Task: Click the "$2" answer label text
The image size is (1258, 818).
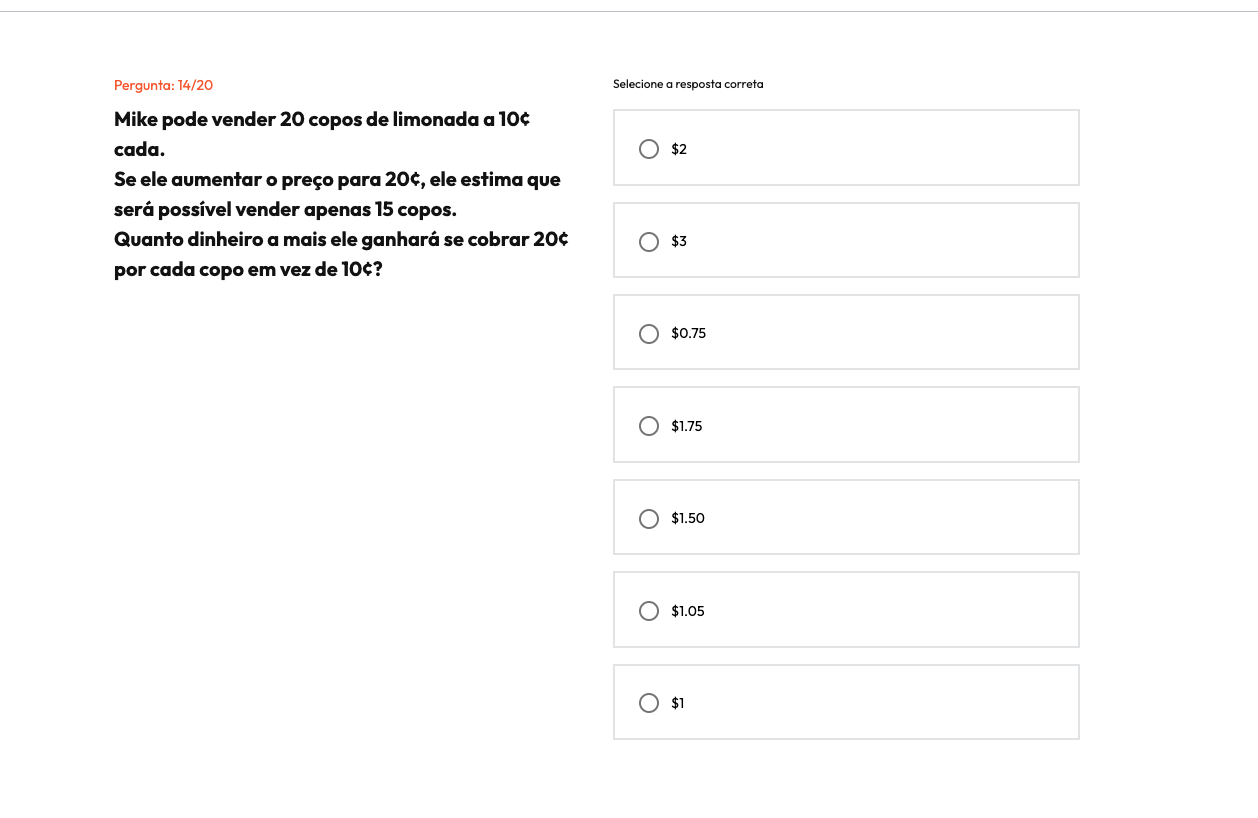Action: click(x=679, y=149)
